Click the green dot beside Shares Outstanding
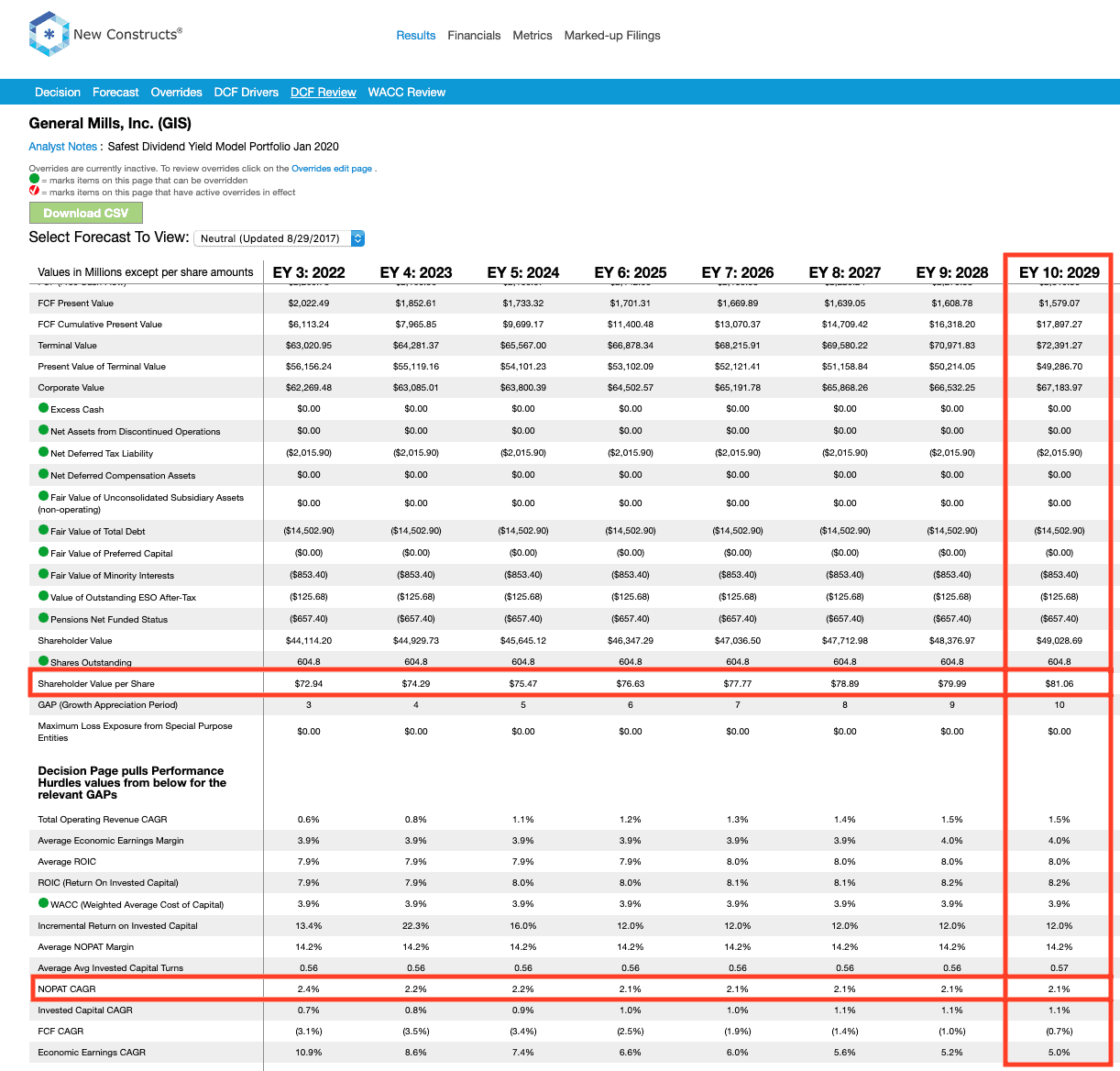This screenshot has height=1071, width=1120. coord(43,660)
